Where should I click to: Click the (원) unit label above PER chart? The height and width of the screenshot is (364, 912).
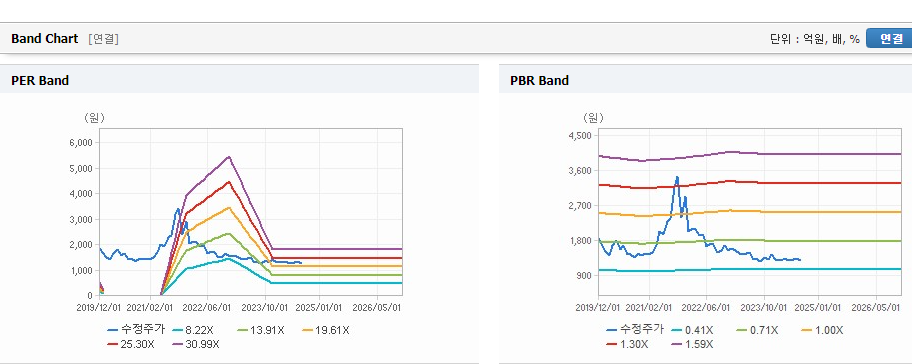click(94, 118)
